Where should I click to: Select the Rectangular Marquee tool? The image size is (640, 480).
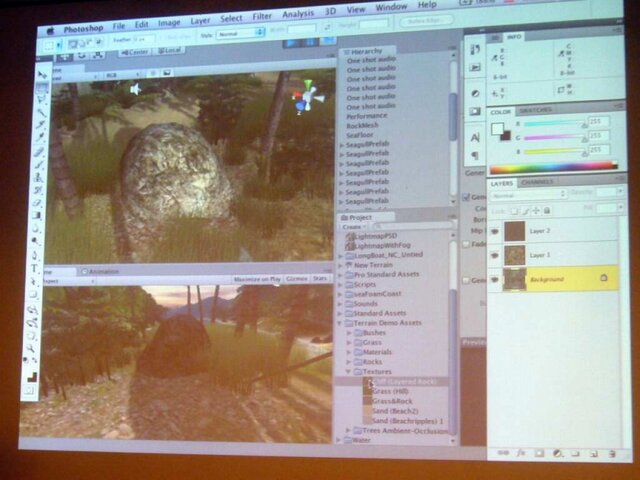click(x=42, y=87)
